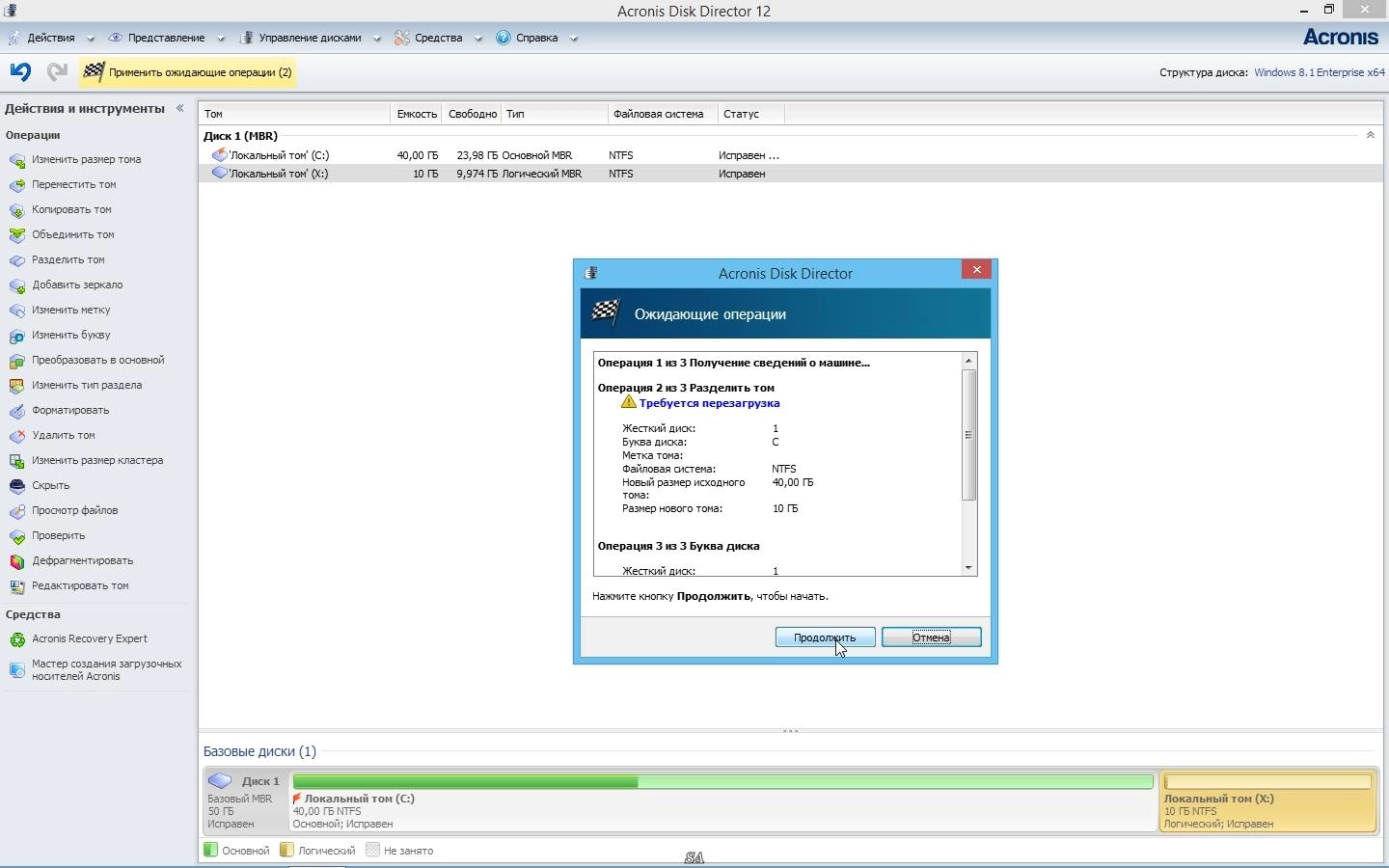Click scroll-down arrow in pending operations list
This screenshot has width=1389, height=868.
click(x=968, y=568)
